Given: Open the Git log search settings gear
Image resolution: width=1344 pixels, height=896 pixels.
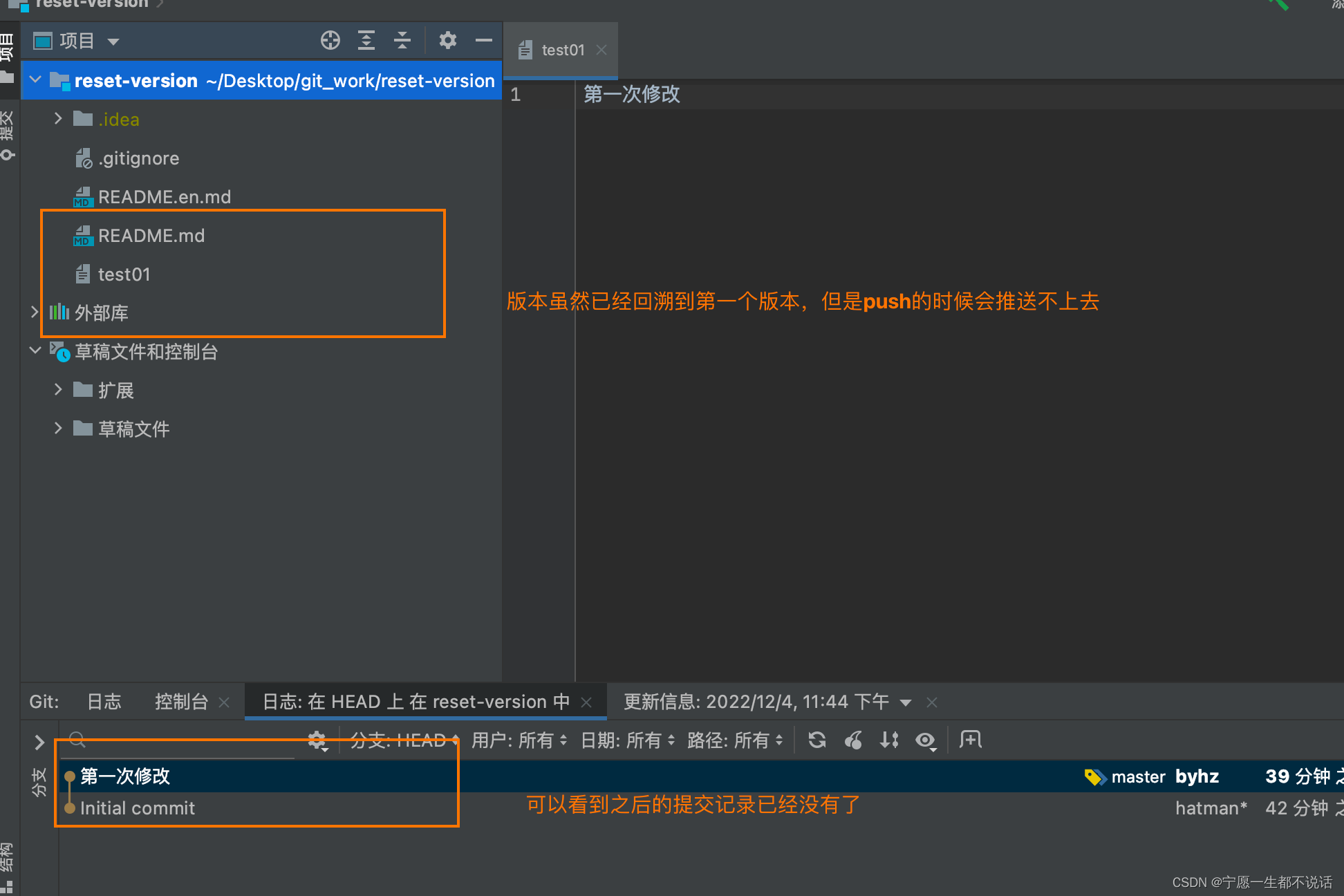Looking at the screenshot, I should 317,740.
